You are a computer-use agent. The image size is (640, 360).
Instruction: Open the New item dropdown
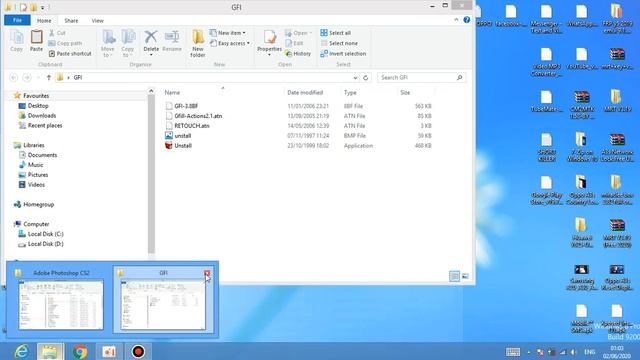click(228, 33)
